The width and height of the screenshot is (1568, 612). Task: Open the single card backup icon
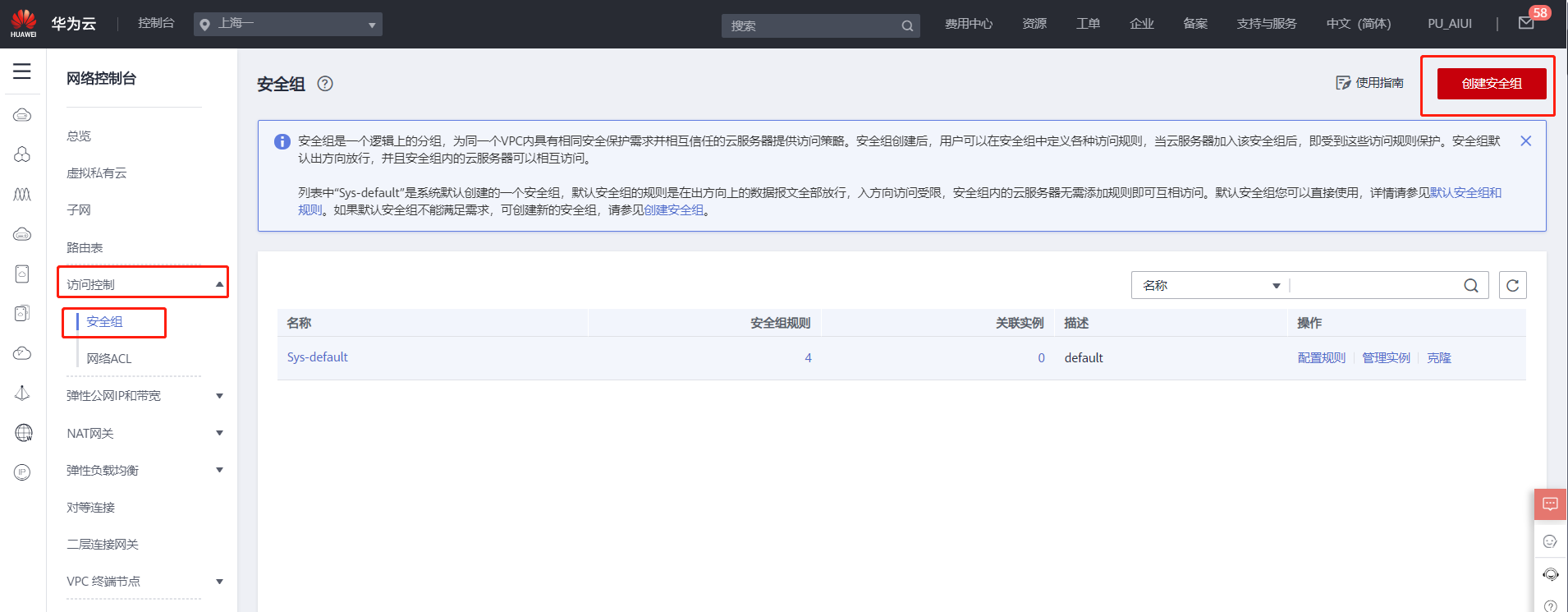coord(22,274)
